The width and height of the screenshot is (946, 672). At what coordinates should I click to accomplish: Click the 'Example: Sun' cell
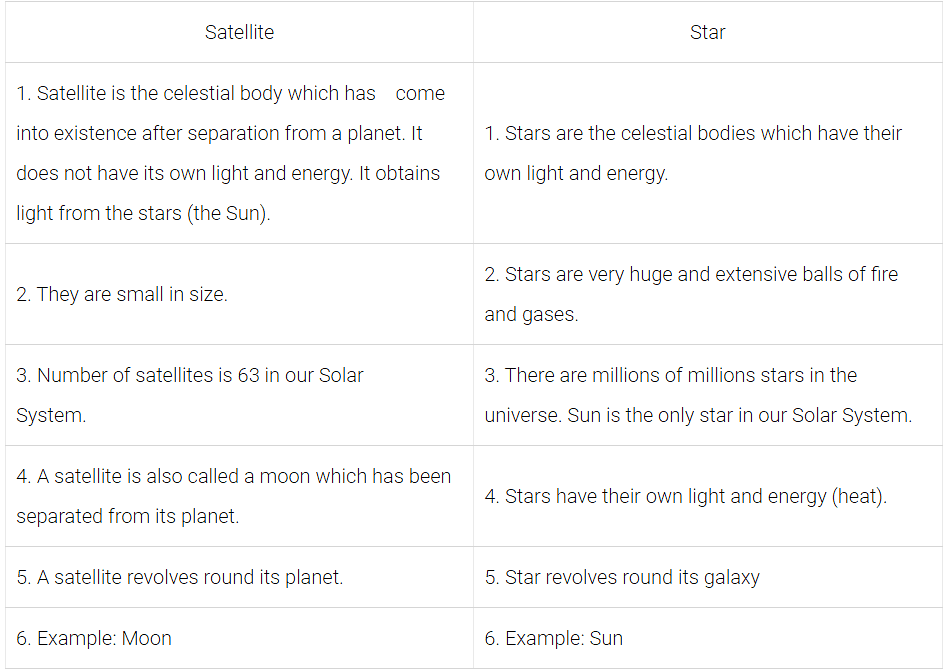(x=554, y=638)
